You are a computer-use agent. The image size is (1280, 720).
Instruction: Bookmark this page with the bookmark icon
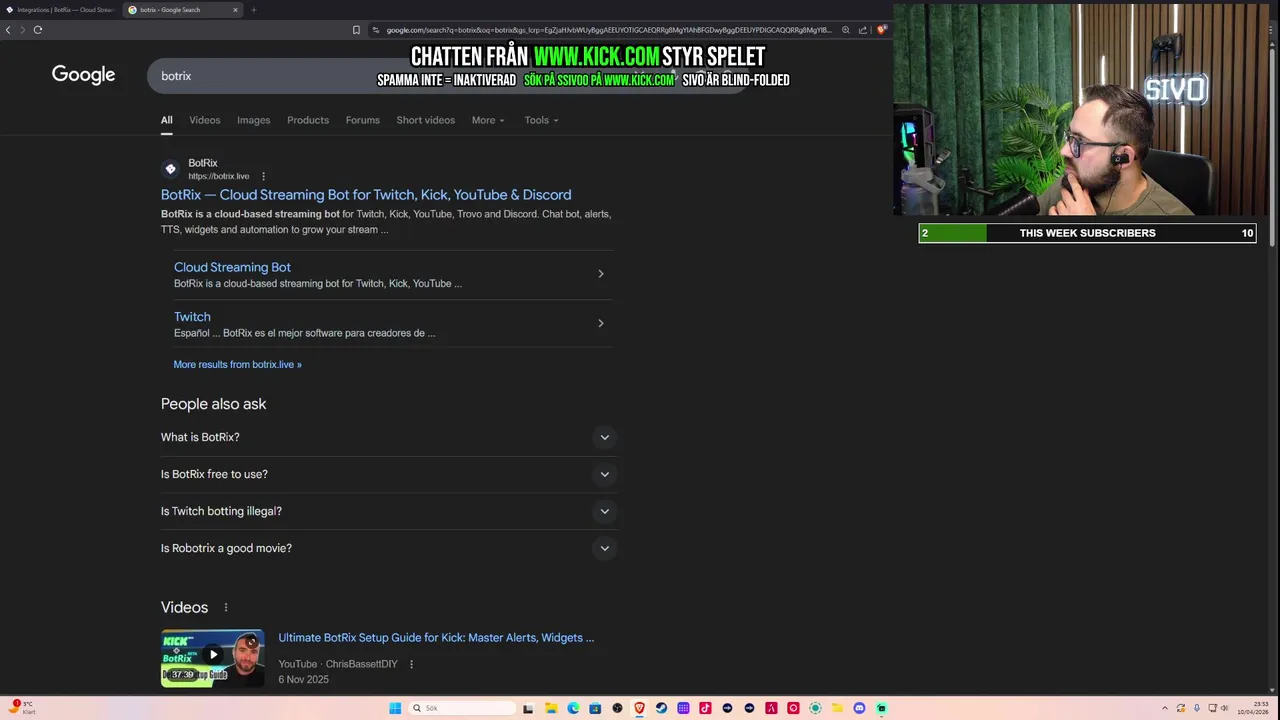pyautogui.click(x=356, y=30)
